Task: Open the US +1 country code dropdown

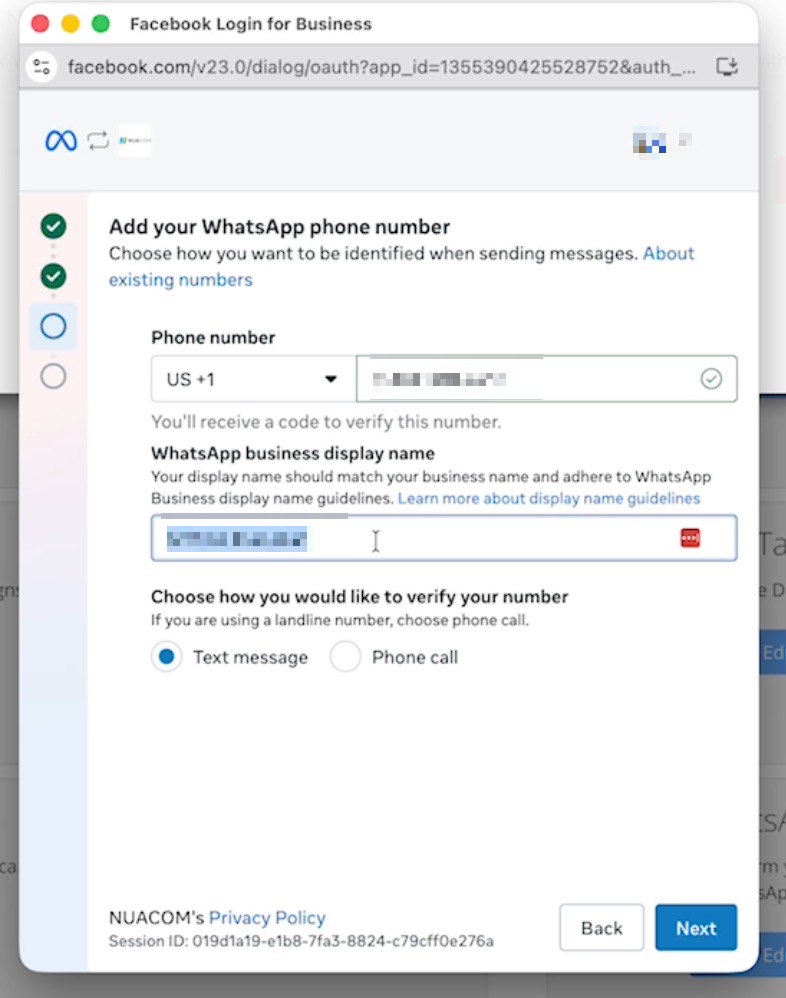Action: (253, 379)
